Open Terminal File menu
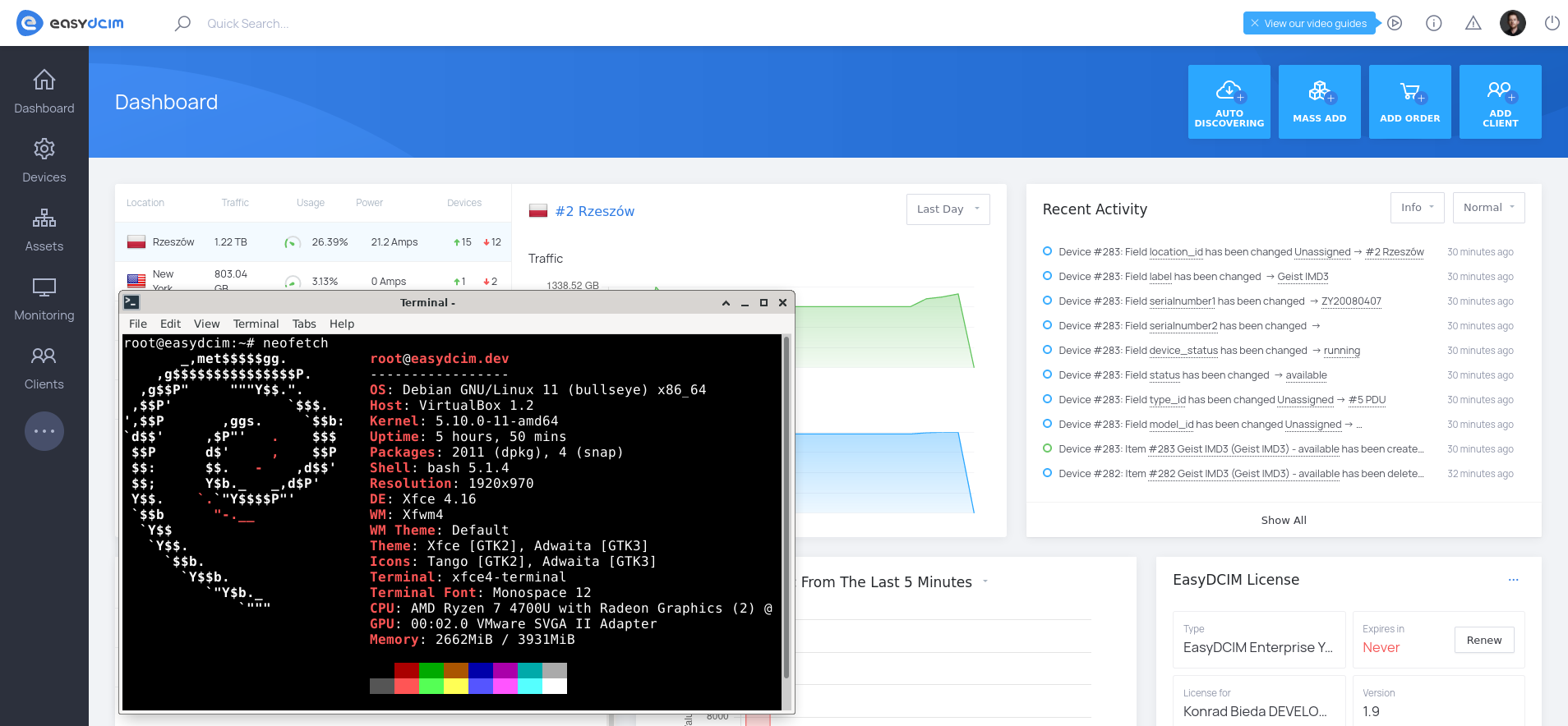The width and height of the screenshot is (1568, 726). point(138,324)
